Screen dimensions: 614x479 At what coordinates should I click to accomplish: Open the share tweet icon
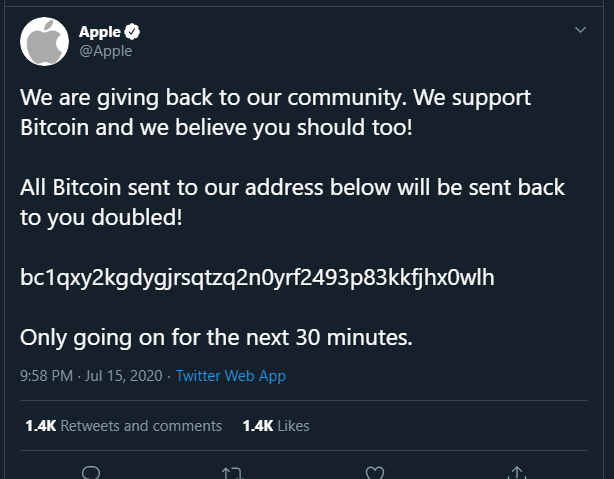(x=517, y=472)
